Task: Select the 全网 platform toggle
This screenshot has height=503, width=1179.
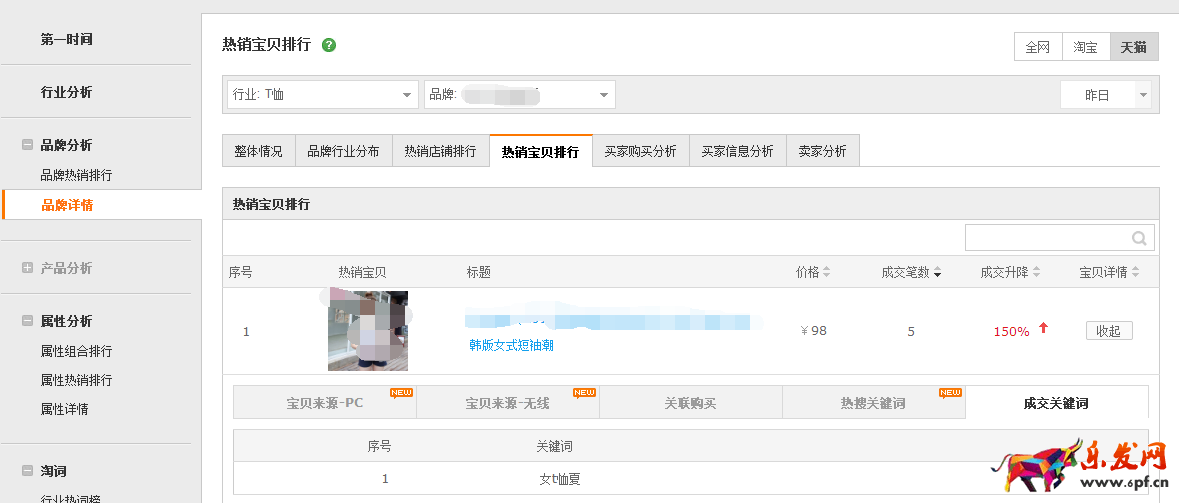Action: [1037, 47]
